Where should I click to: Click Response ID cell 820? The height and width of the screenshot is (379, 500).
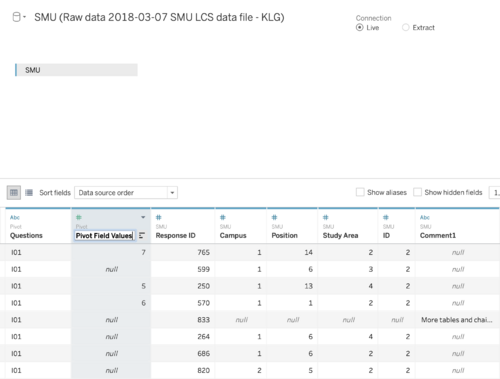pyautogui.click(x=183, y=370)
